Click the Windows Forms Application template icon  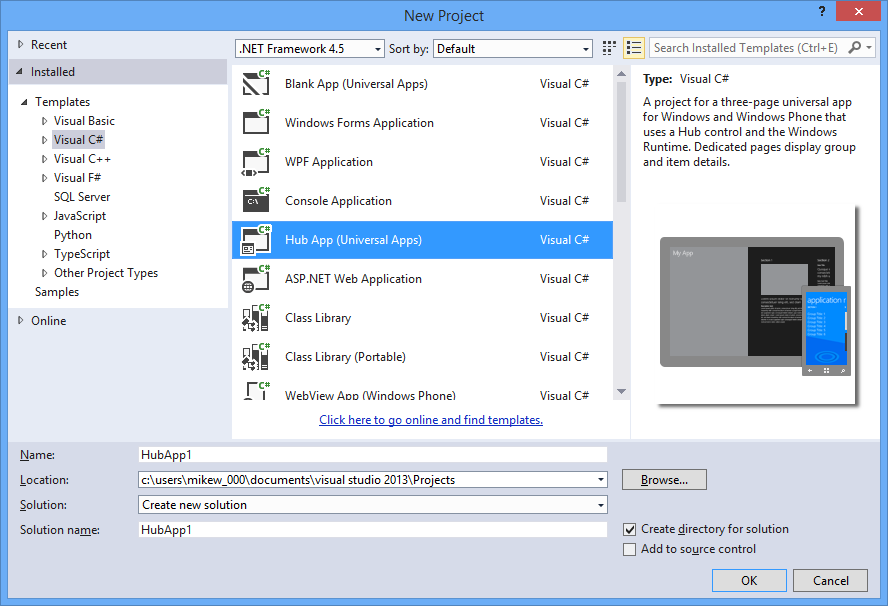[256, 122]
